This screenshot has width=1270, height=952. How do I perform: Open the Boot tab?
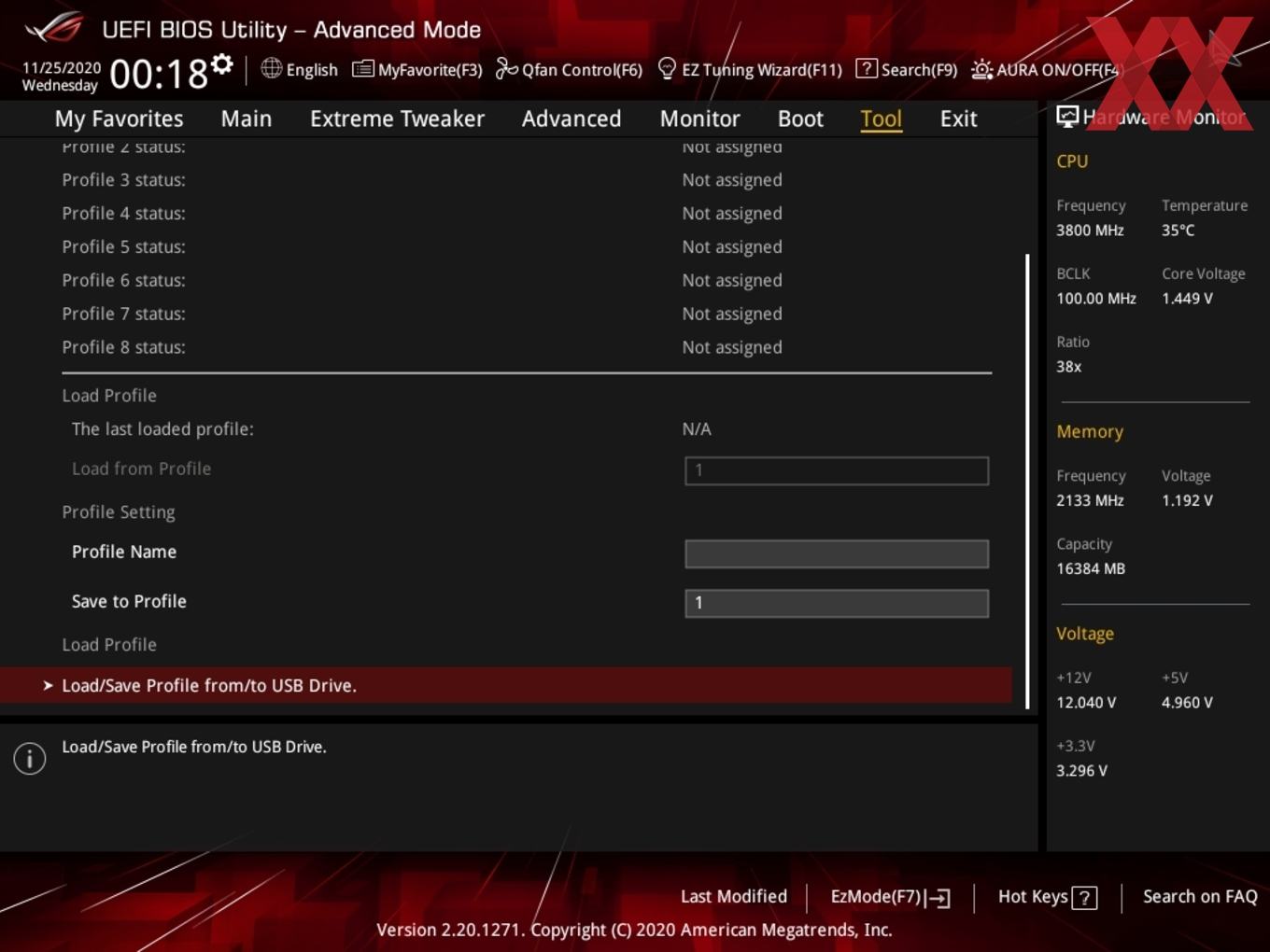(800, 119)
